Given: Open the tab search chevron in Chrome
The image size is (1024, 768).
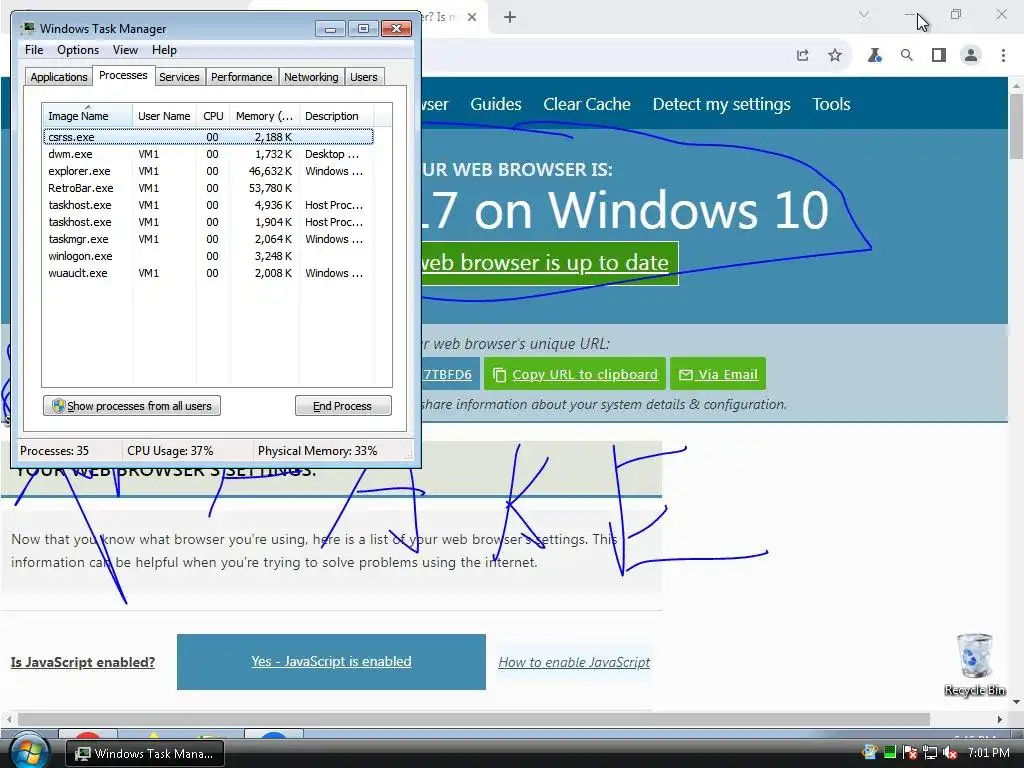Looking at the screenshot, I should pos(863,14).
